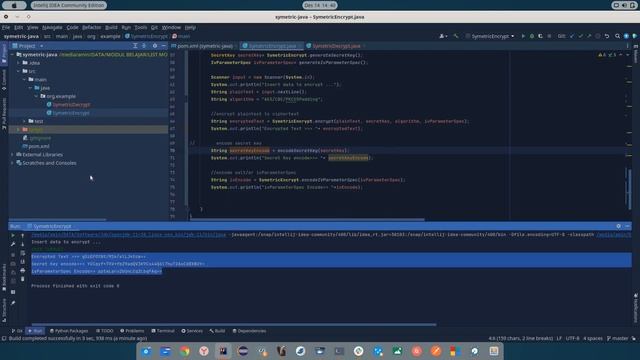The height and width of the screenshot is (360, 640).
Task: Collapse the org.example package
Action: pyautogui.click(x=36, y=96)
